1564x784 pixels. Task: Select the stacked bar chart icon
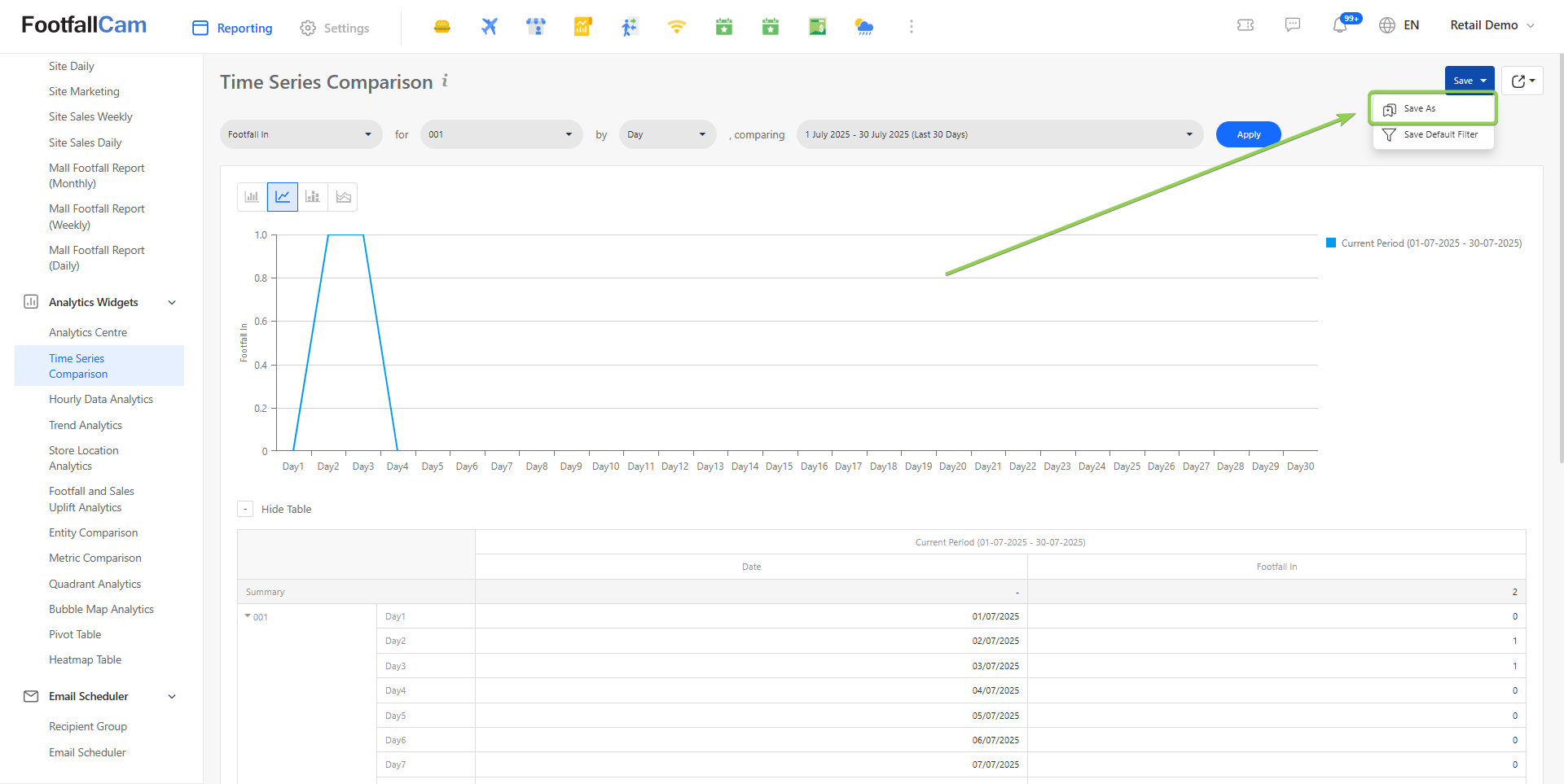[x=313, y=197]
